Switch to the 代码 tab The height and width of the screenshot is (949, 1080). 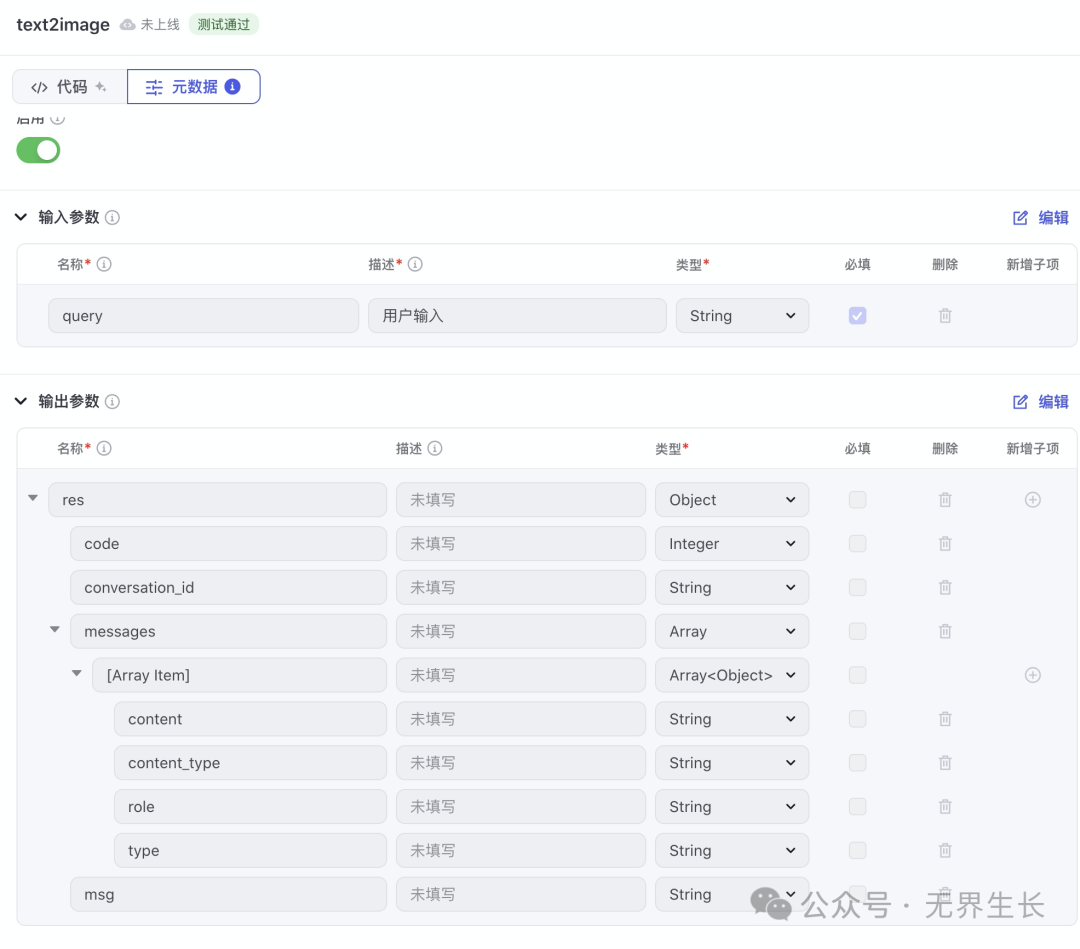[x=69, y=87]
